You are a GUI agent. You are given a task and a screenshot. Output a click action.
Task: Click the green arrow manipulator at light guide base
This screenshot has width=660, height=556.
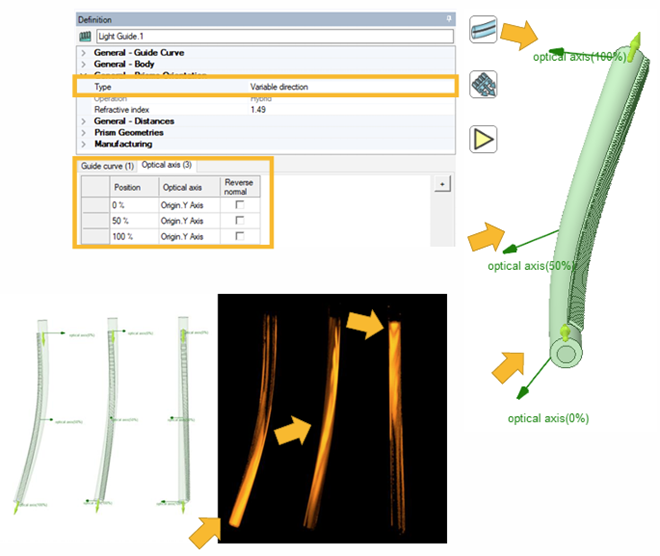[564, 332]
